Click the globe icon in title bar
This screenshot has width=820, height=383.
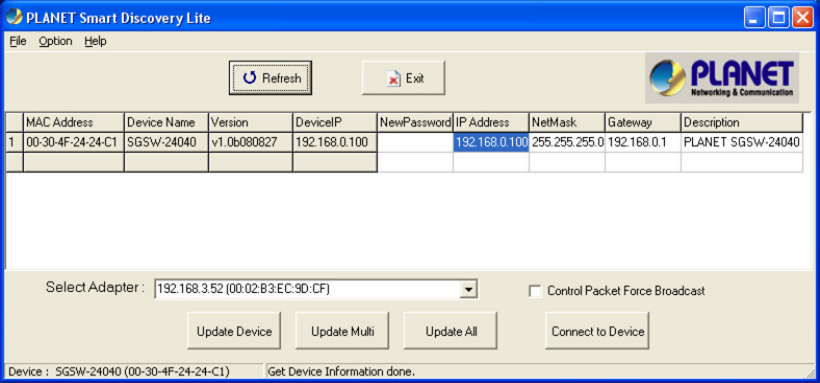pyautogui.click(x=14, y=17)
